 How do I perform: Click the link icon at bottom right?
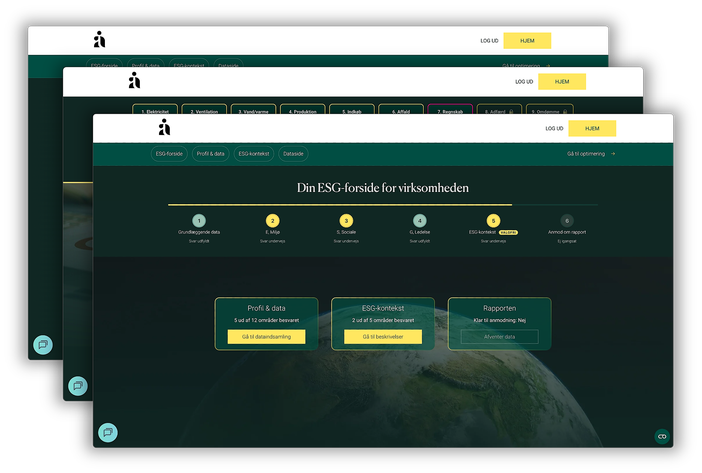661,436
